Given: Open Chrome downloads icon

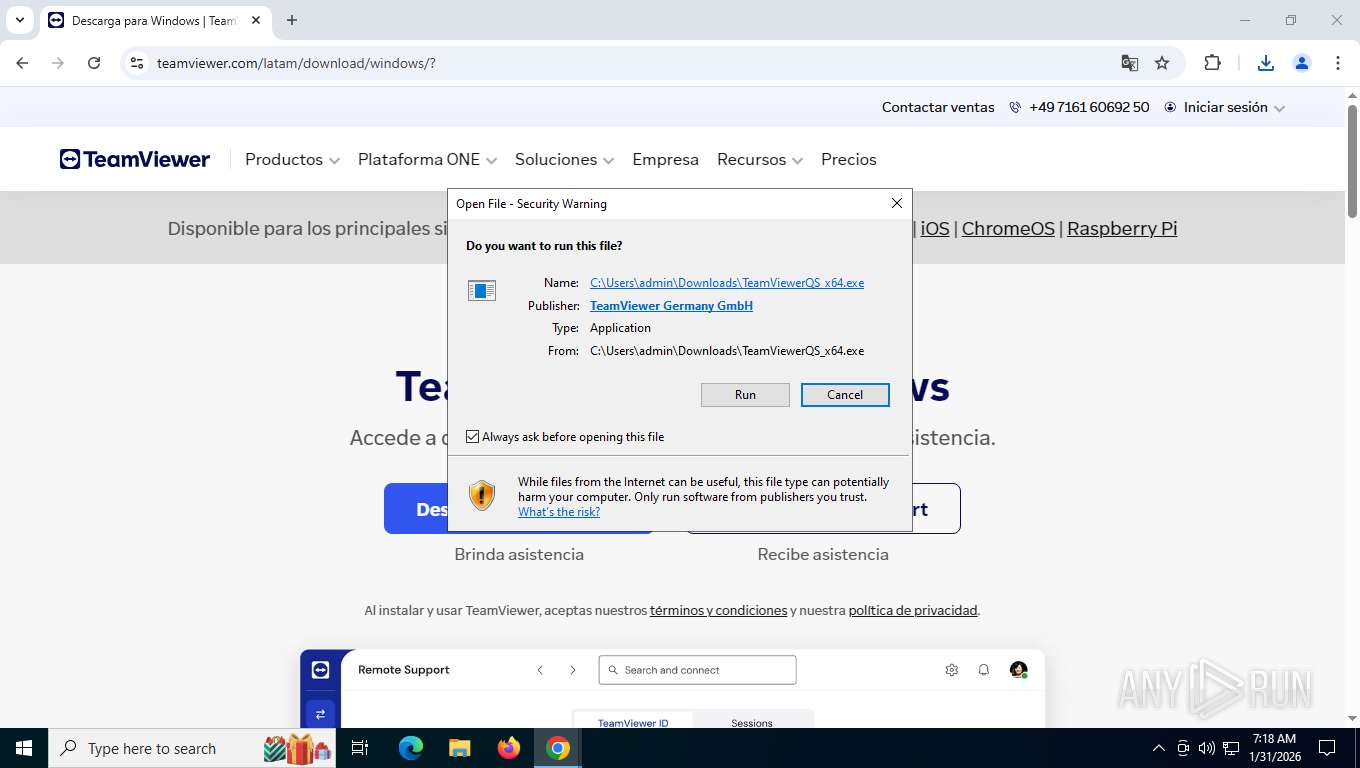Looking at the screenshot, I should pos(1266,63).
